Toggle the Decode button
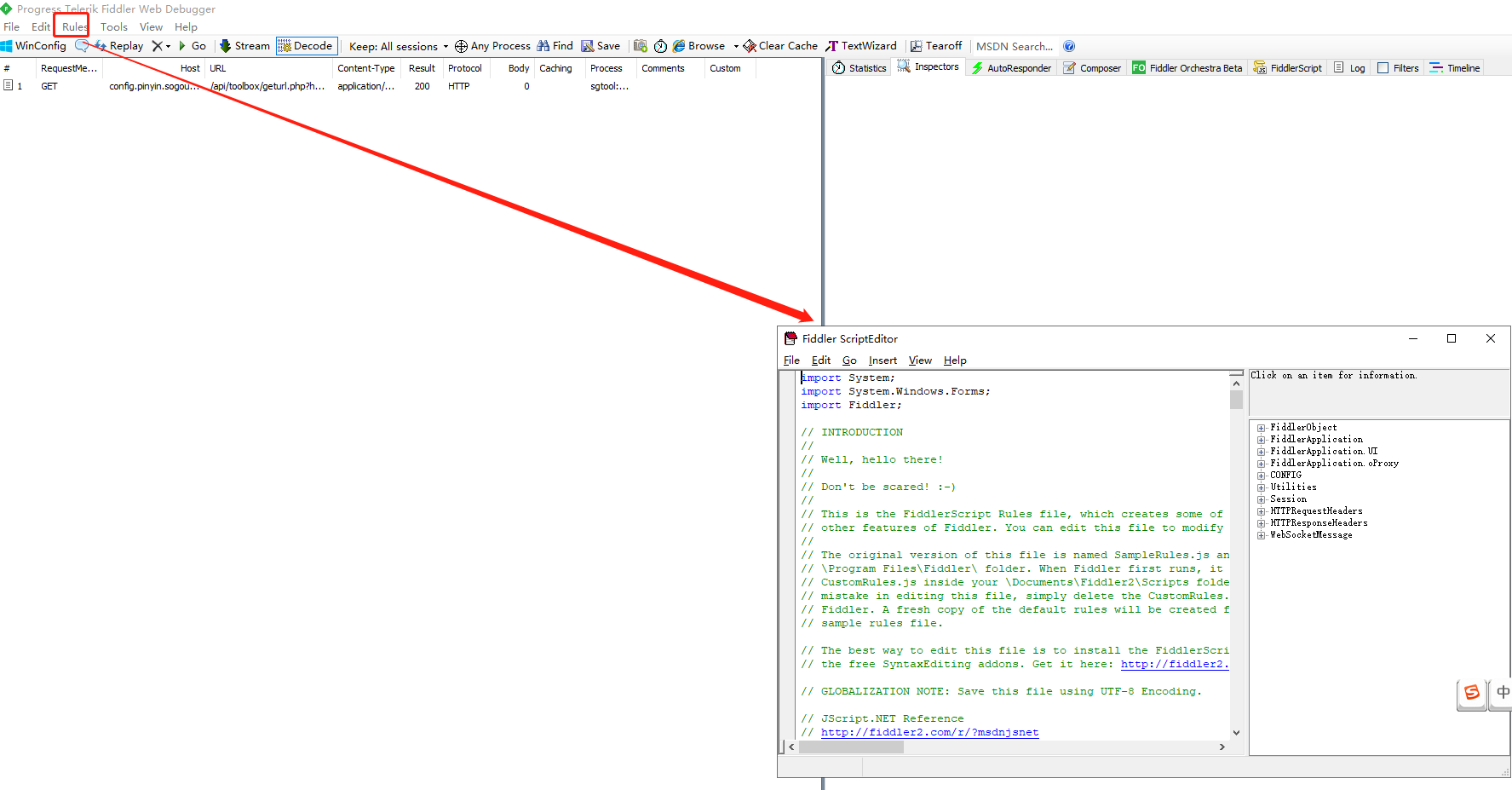 (x=307, y=46)
